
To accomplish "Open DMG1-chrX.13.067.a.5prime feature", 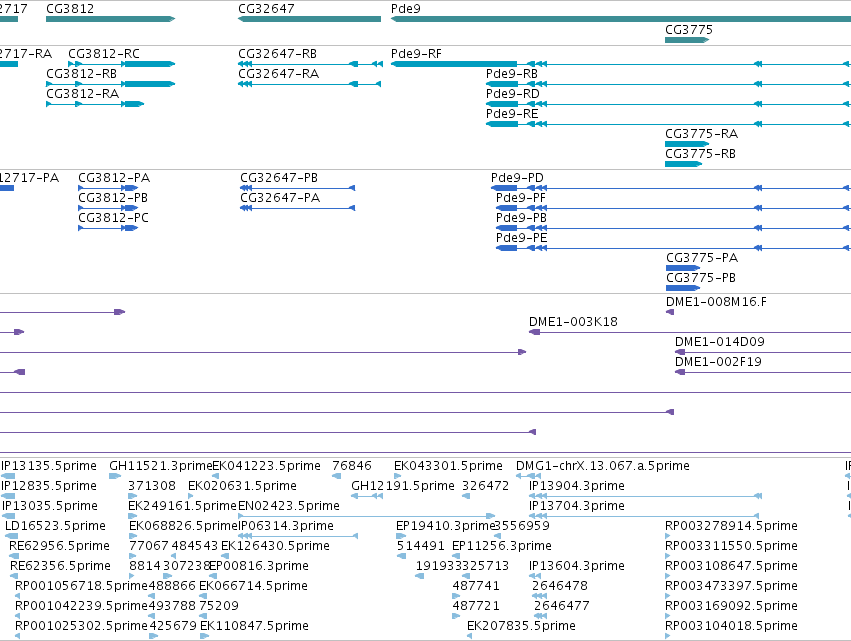I will coord(602,466).
